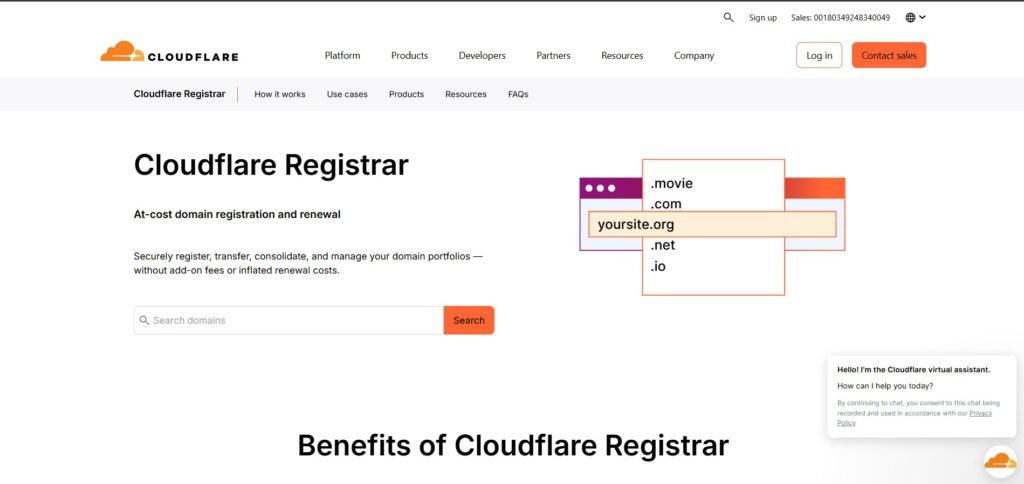The height and width of the screenshot is (484, 1024).
Task: Focus the Search domains input field
Action: click(x=289, y=320)
